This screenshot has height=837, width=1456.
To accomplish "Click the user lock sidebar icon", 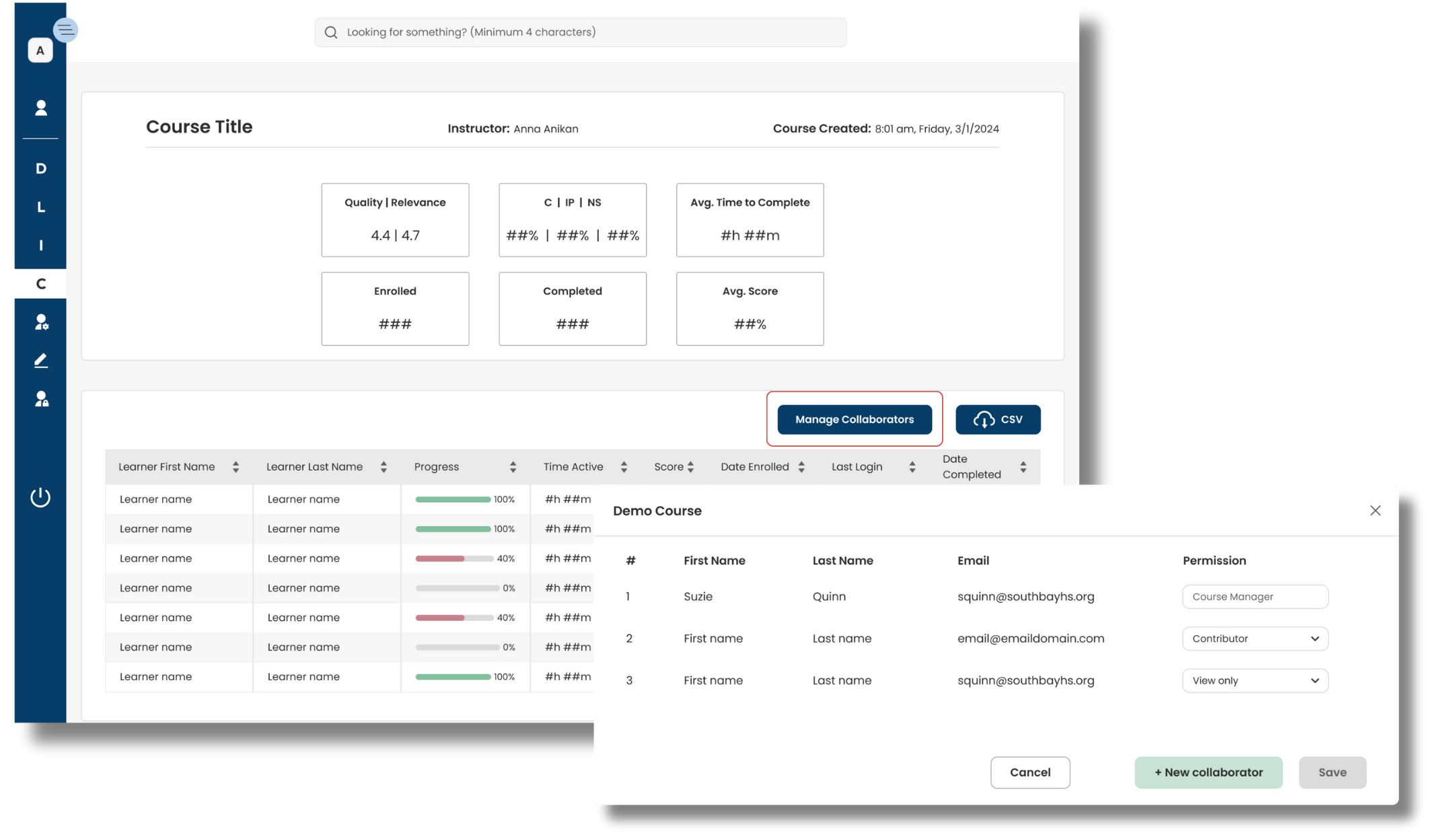I will [41, 400].
